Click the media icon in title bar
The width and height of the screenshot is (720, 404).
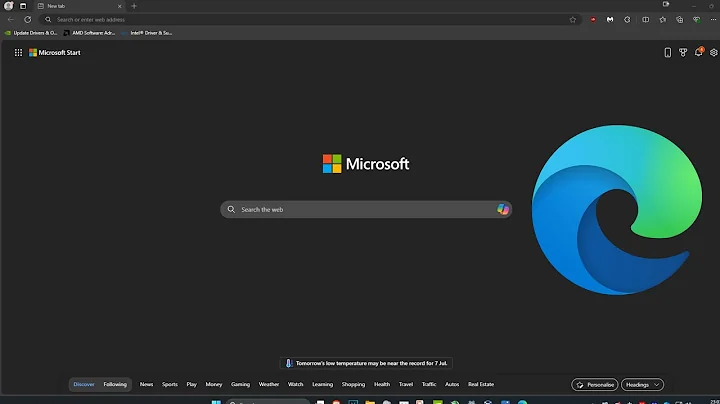pyautogui.click(x=666, y=4)
